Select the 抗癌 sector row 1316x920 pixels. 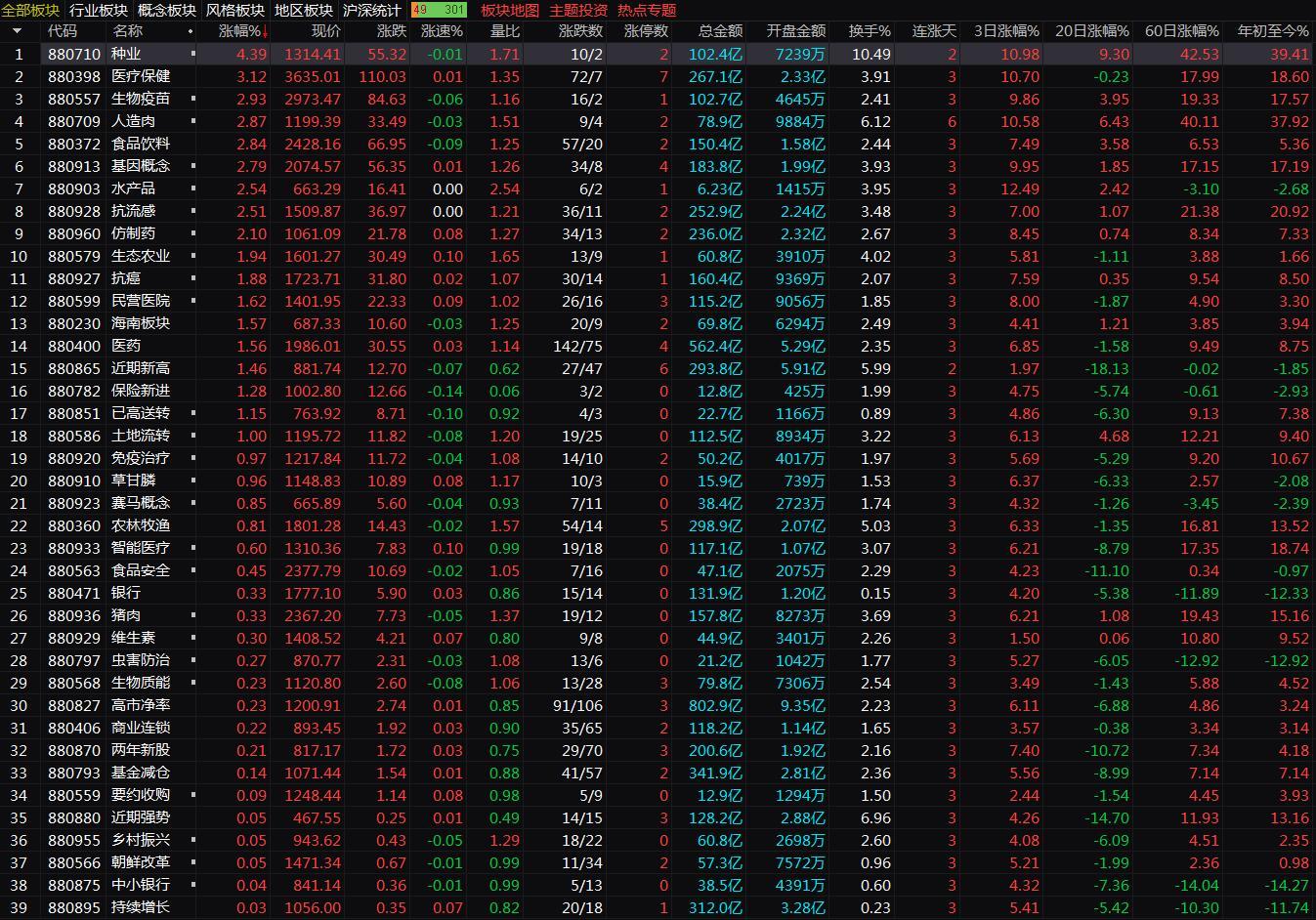(x=658, y=278)
